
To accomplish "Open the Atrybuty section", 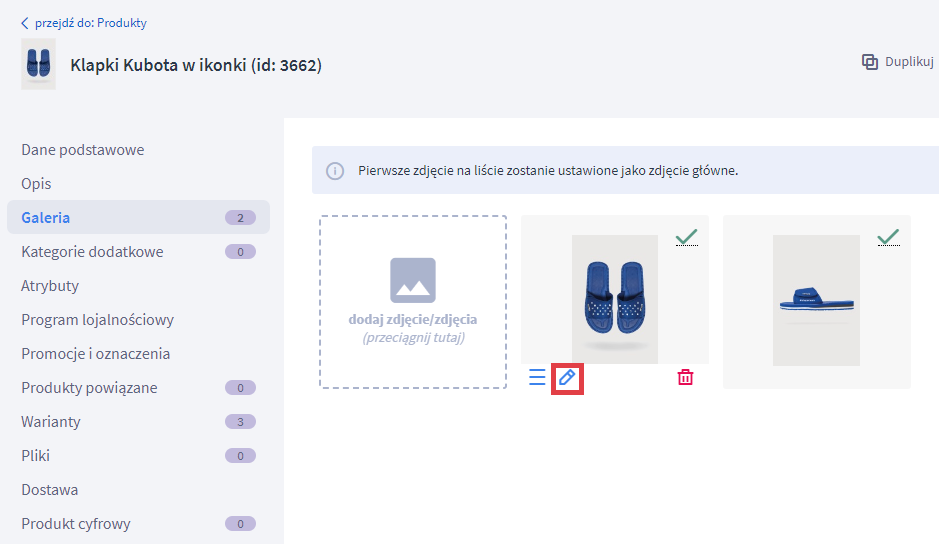I will point(50,286).
